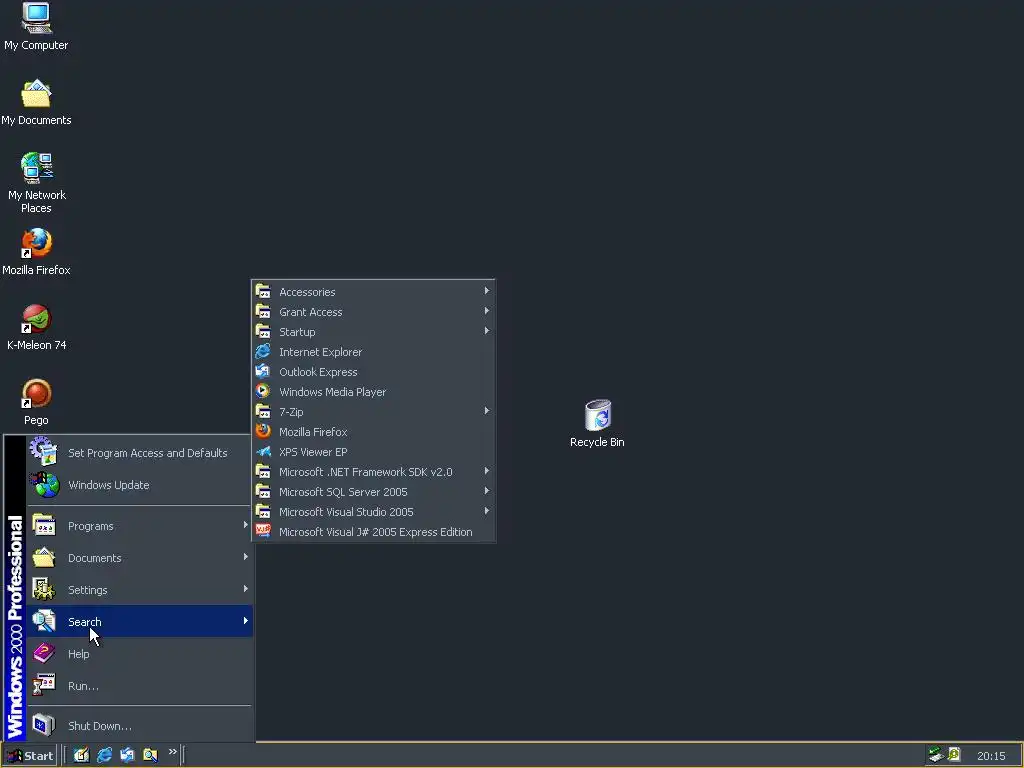This screenshot has width=1024, height=768.
Task: Open the 7-Zip program group
Action: click(x=373, y=412)
